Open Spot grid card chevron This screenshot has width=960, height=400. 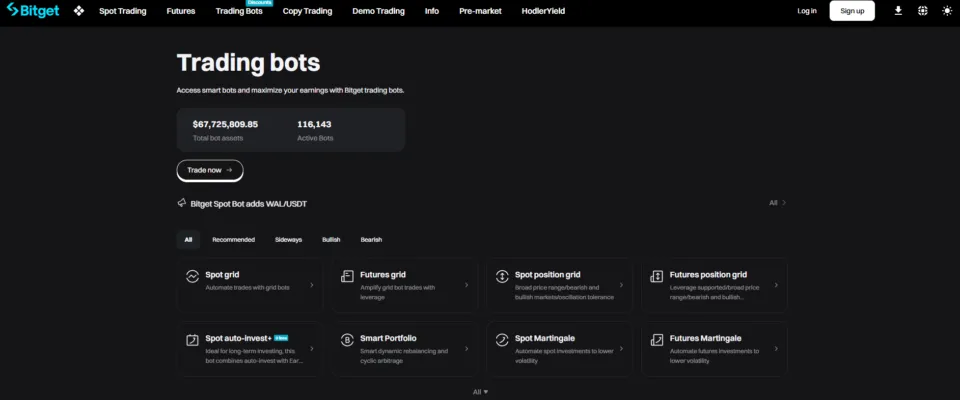[312, 285]
